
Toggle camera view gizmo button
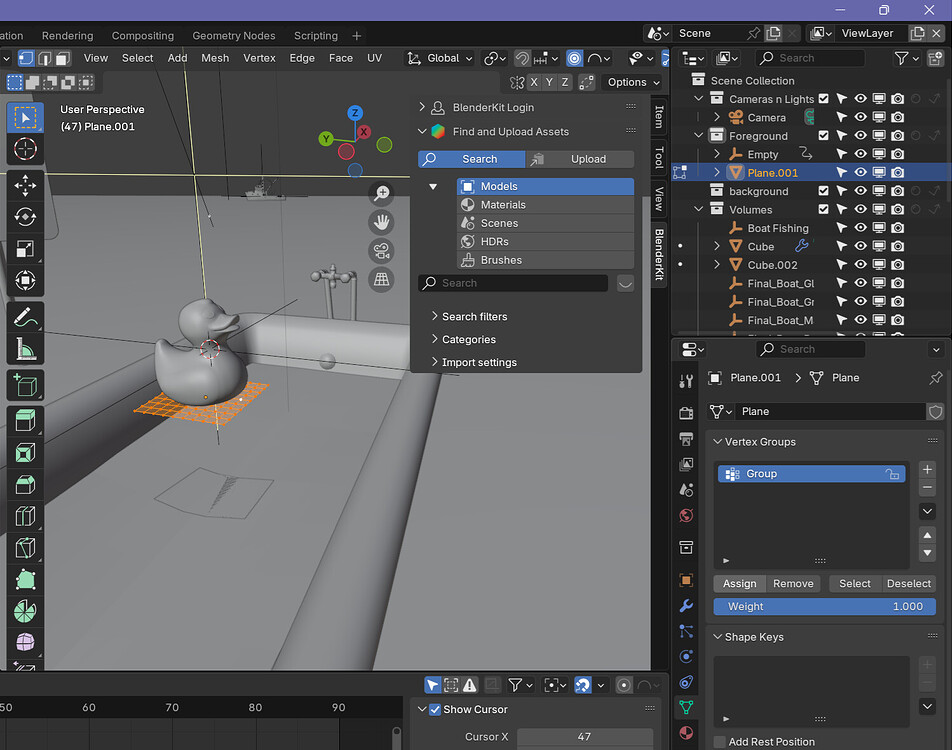(x=381, y=251)
